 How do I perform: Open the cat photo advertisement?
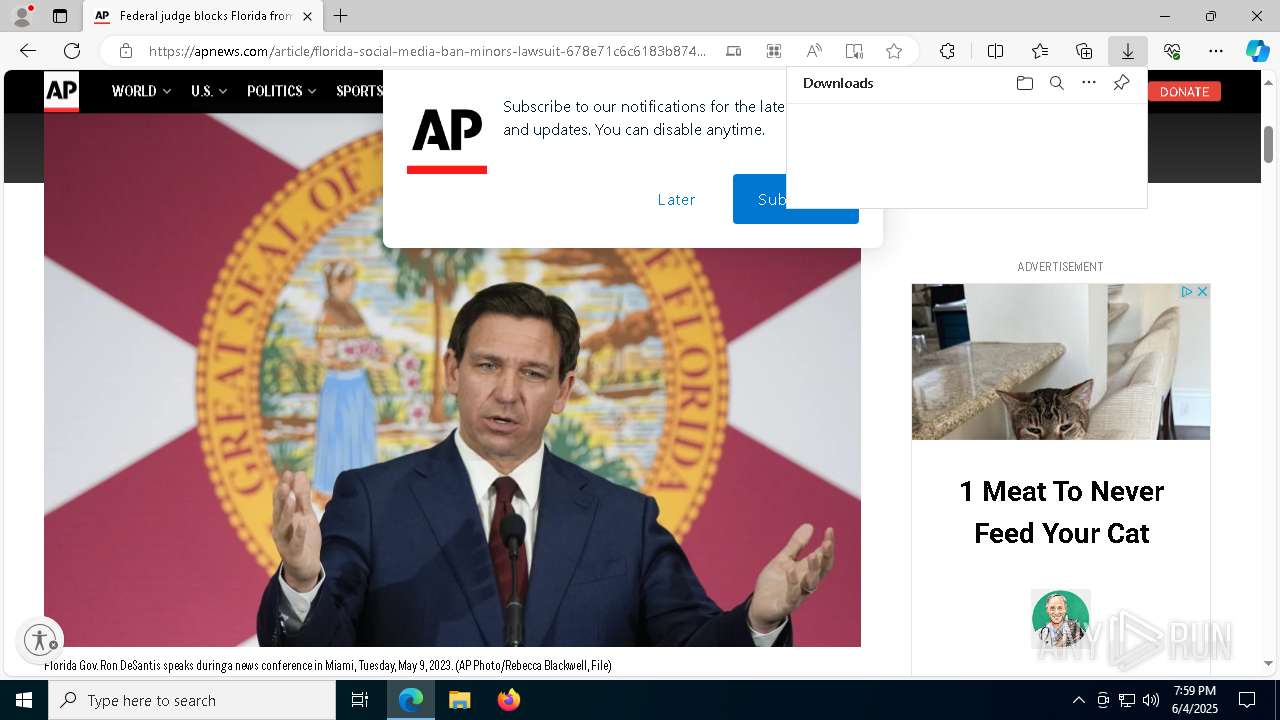click(1060, 361)
